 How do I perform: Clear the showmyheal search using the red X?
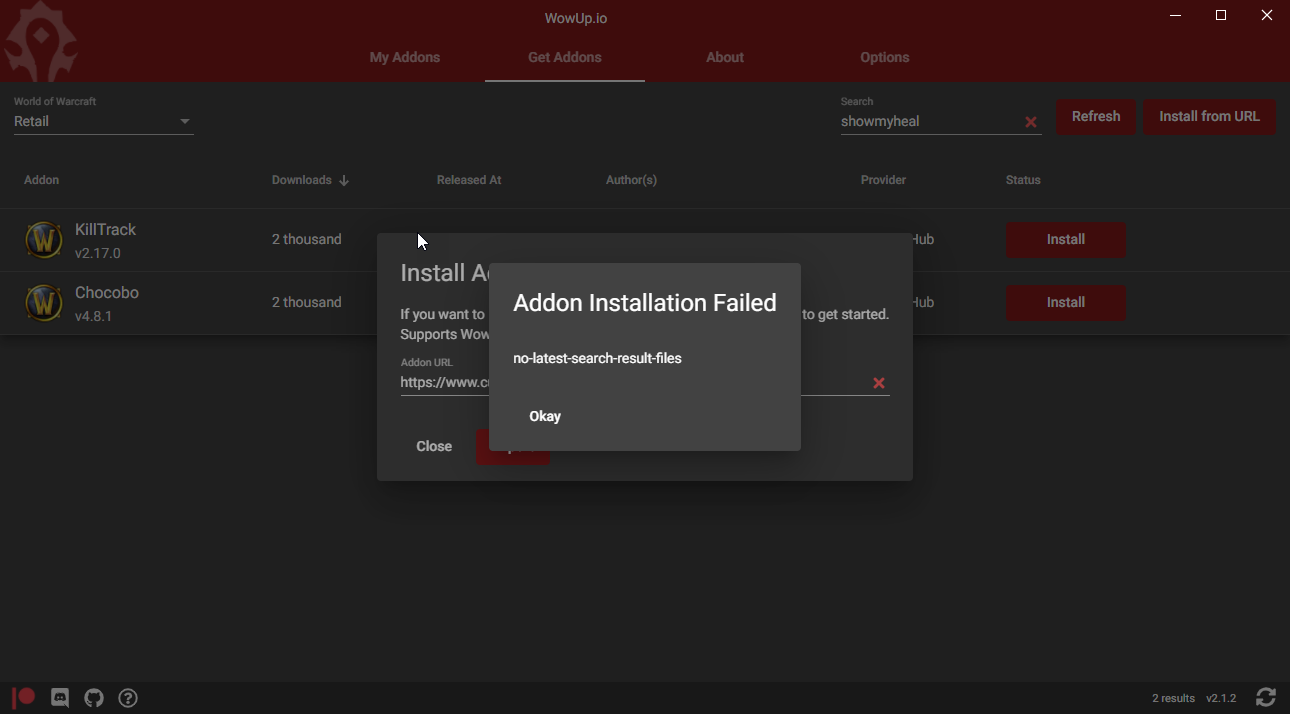pyautogui.click(x=1031, y=122)
